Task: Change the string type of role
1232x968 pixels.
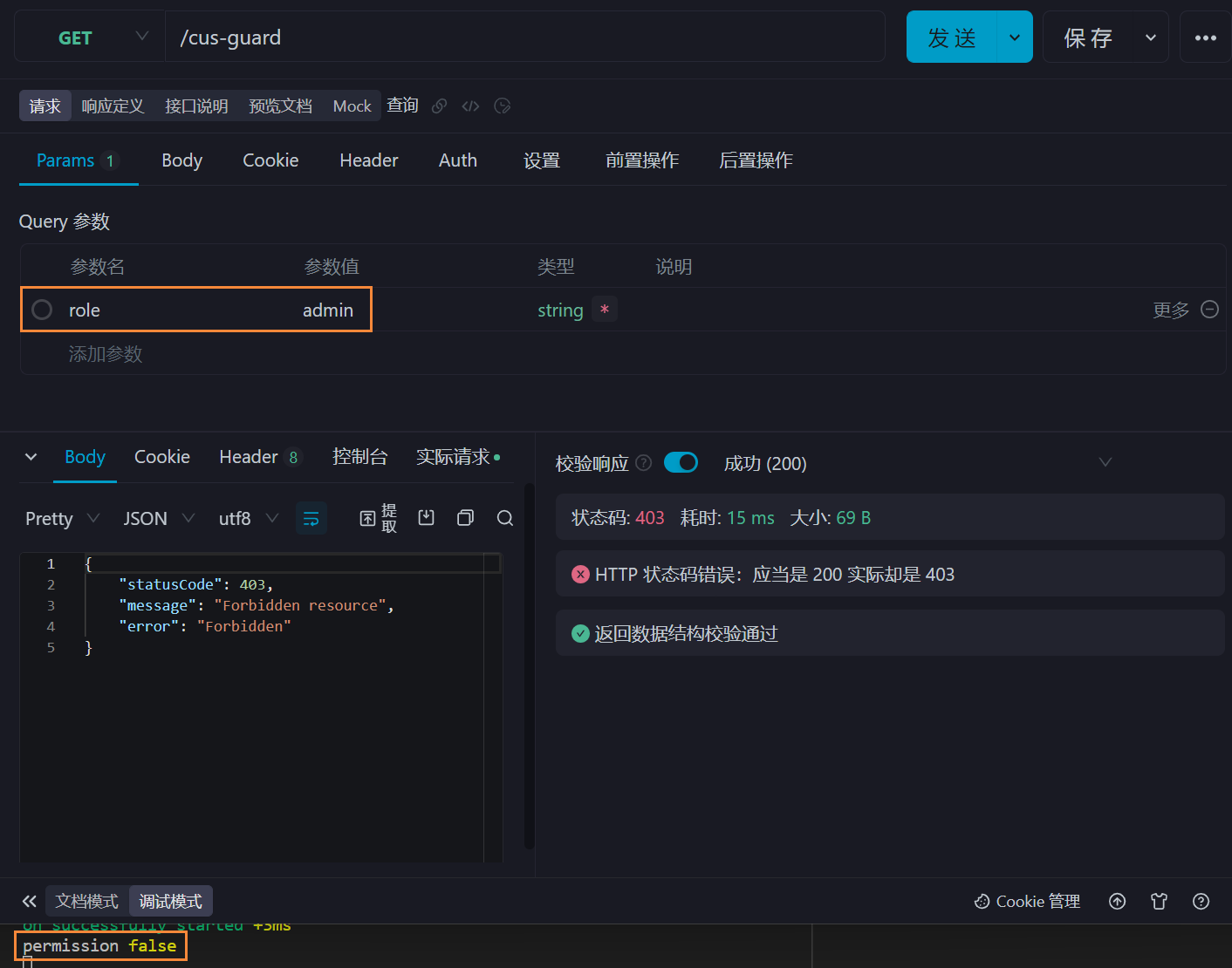Action: [x=560, y=310]
